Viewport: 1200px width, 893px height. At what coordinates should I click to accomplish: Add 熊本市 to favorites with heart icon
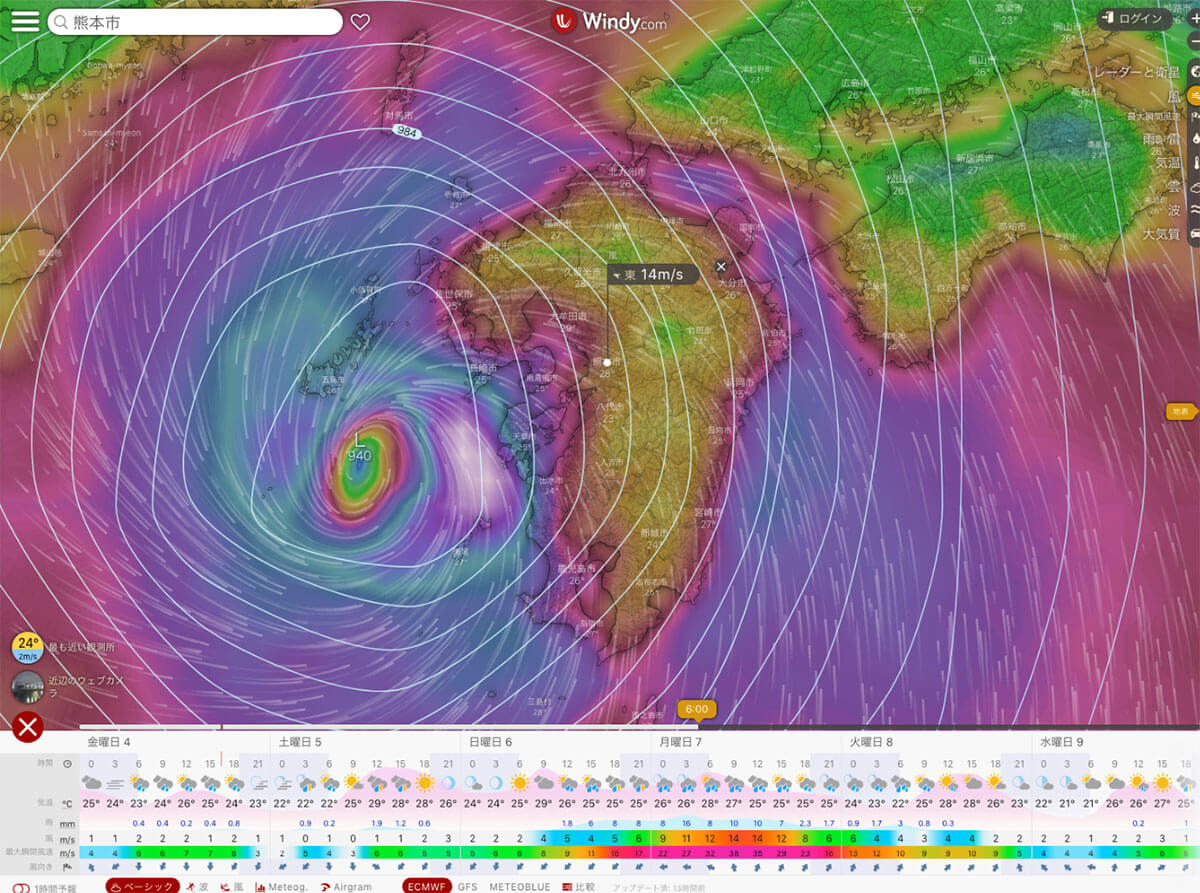pos(360,22)
